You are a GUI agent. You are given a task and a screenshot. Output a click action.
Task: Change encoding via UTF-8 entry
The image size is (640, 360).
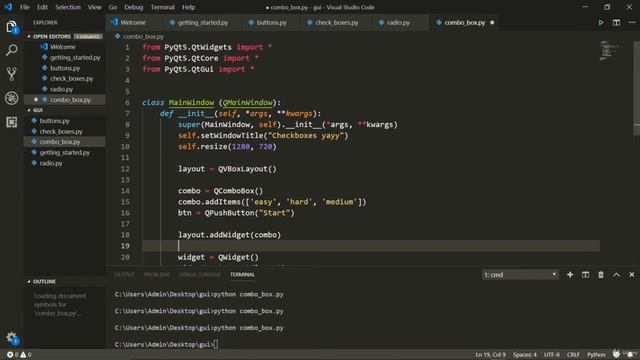pos(552,355)
